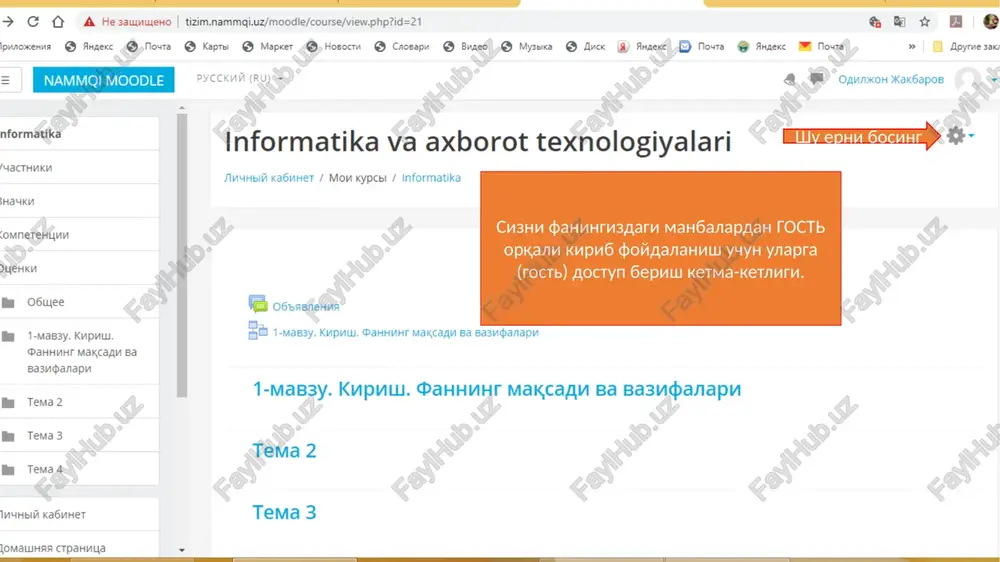
Task: Open the Тема 3 section heading
Action: tap(284, 512)
